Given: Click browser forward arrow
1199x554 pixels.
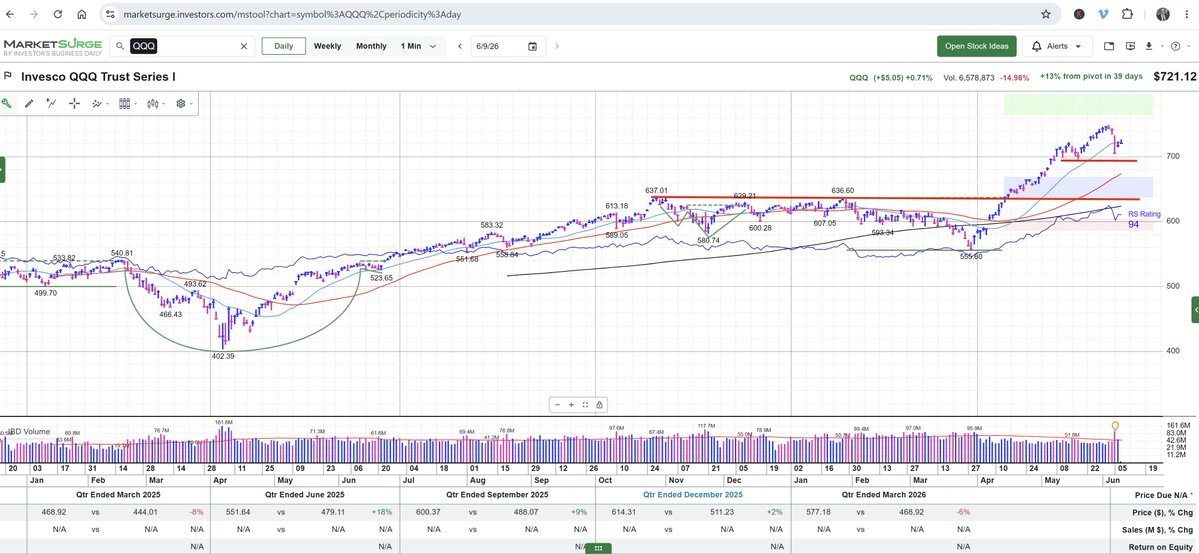Looking at the screenshot, I should [x=34, y=14].
